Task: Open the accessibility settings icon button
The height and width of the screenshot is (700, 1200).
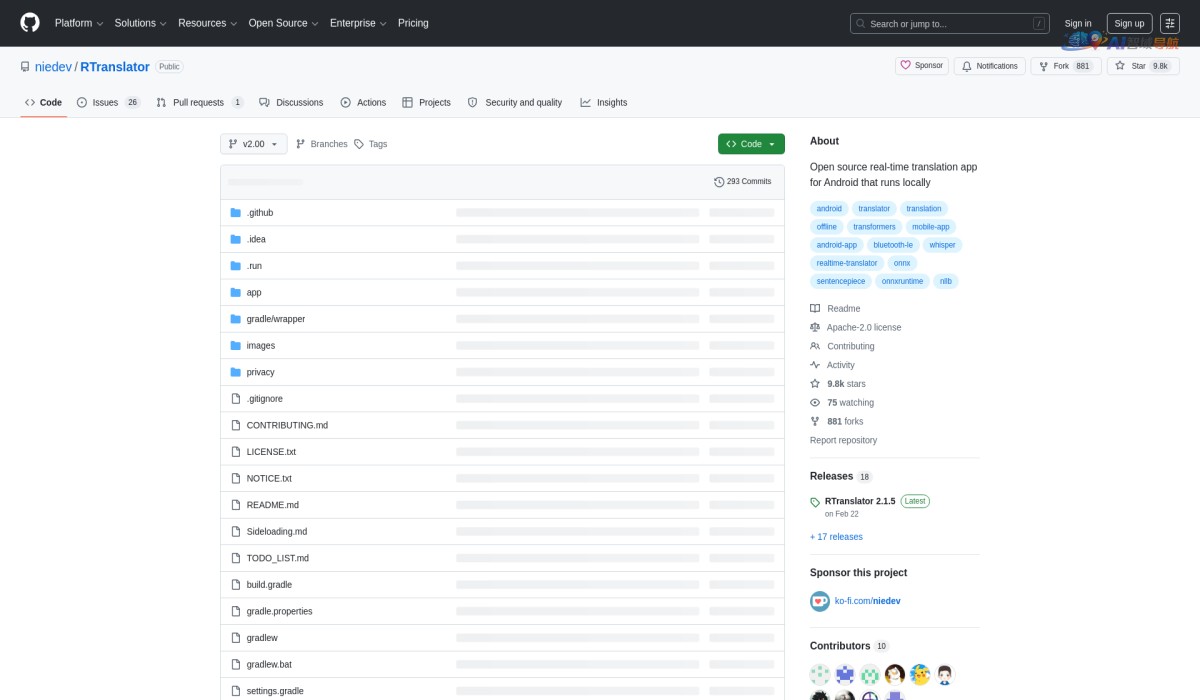Action: (1170, 23)
